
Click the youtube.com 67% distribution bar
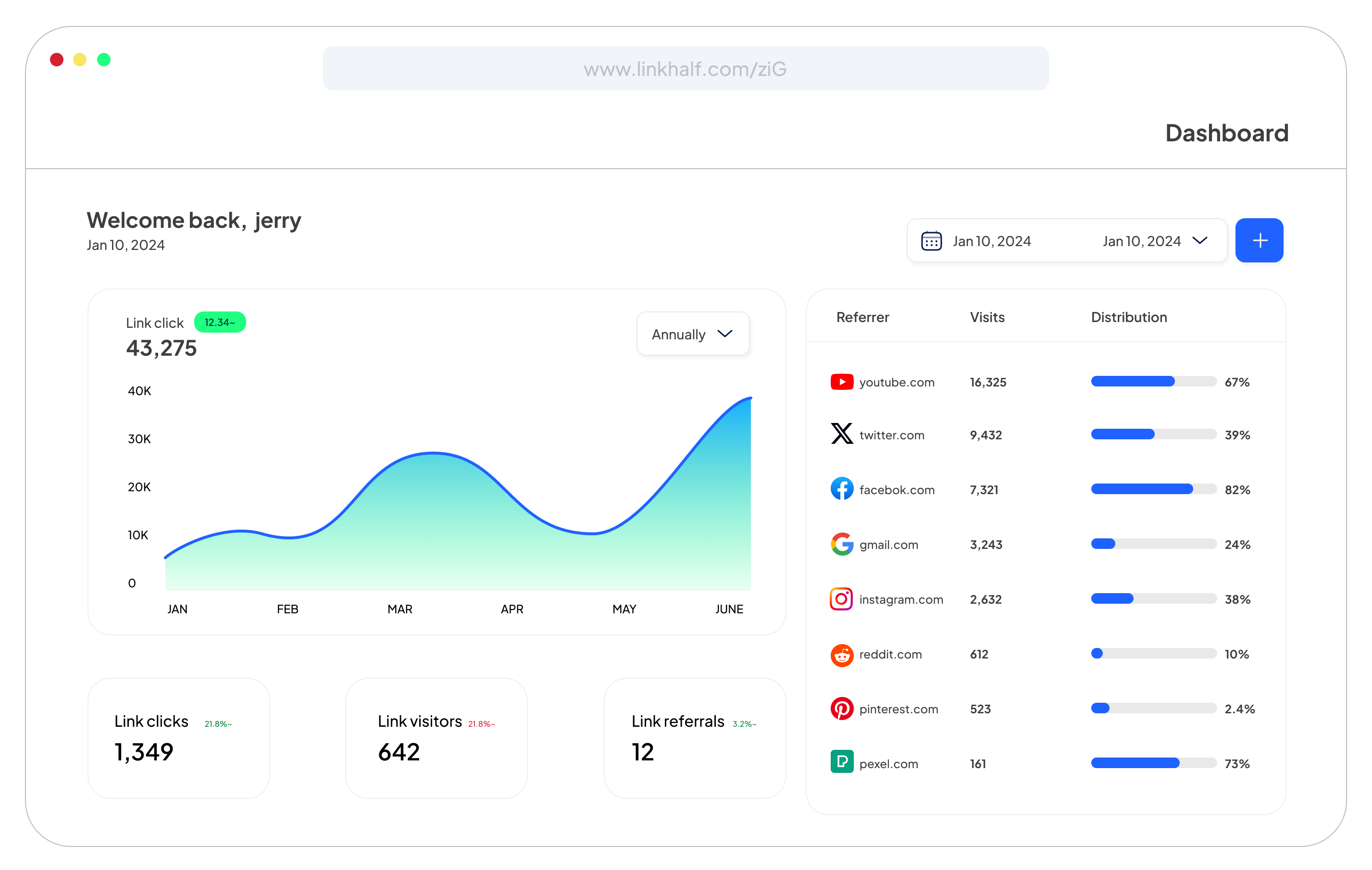[1153, 382]
